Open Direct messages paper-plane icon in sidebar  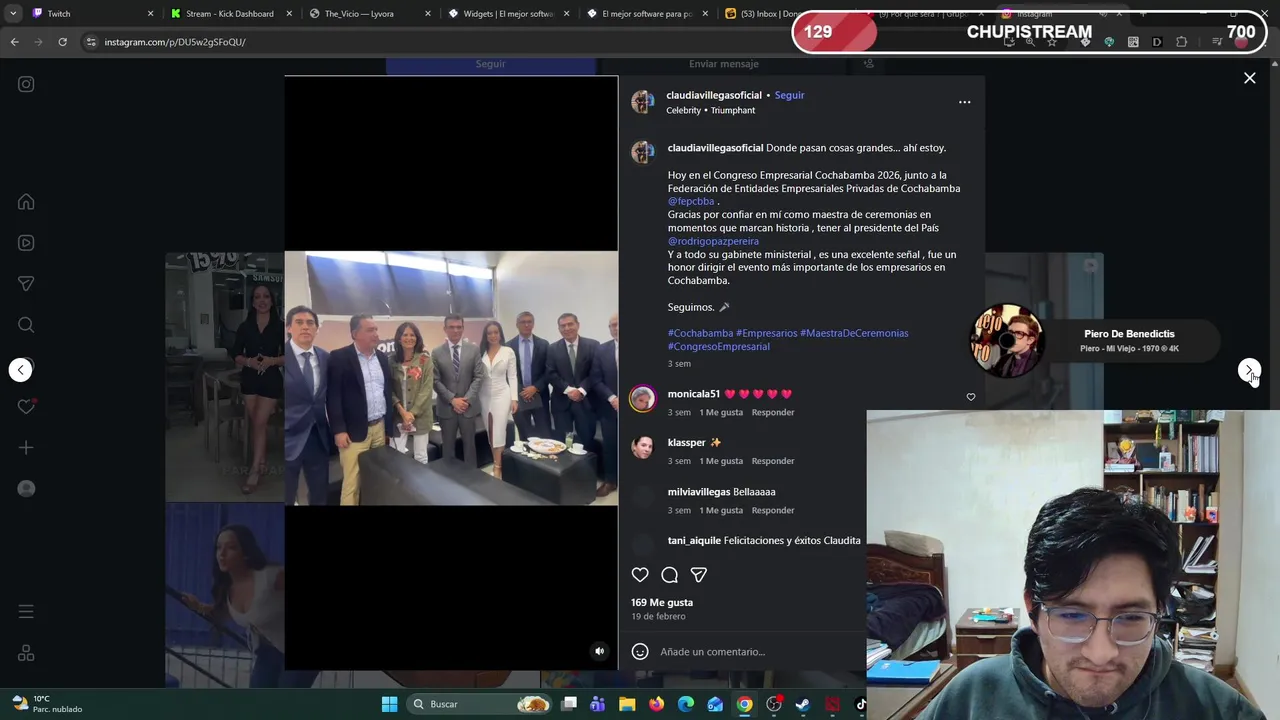[x=26, y=284]
